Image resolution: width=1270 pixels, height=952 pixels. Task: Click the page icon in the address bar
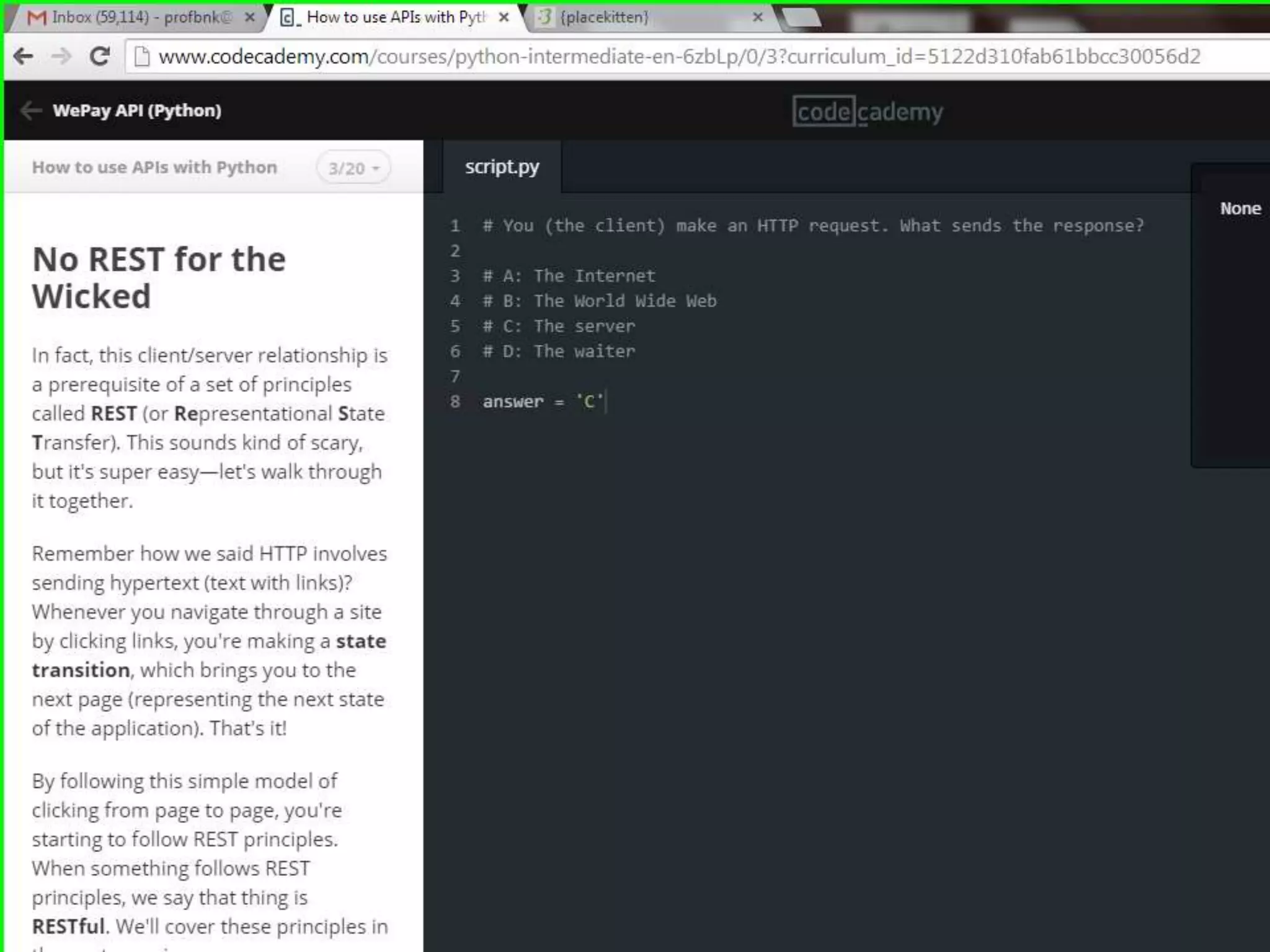pyautogui.click(x=142, y=56)
